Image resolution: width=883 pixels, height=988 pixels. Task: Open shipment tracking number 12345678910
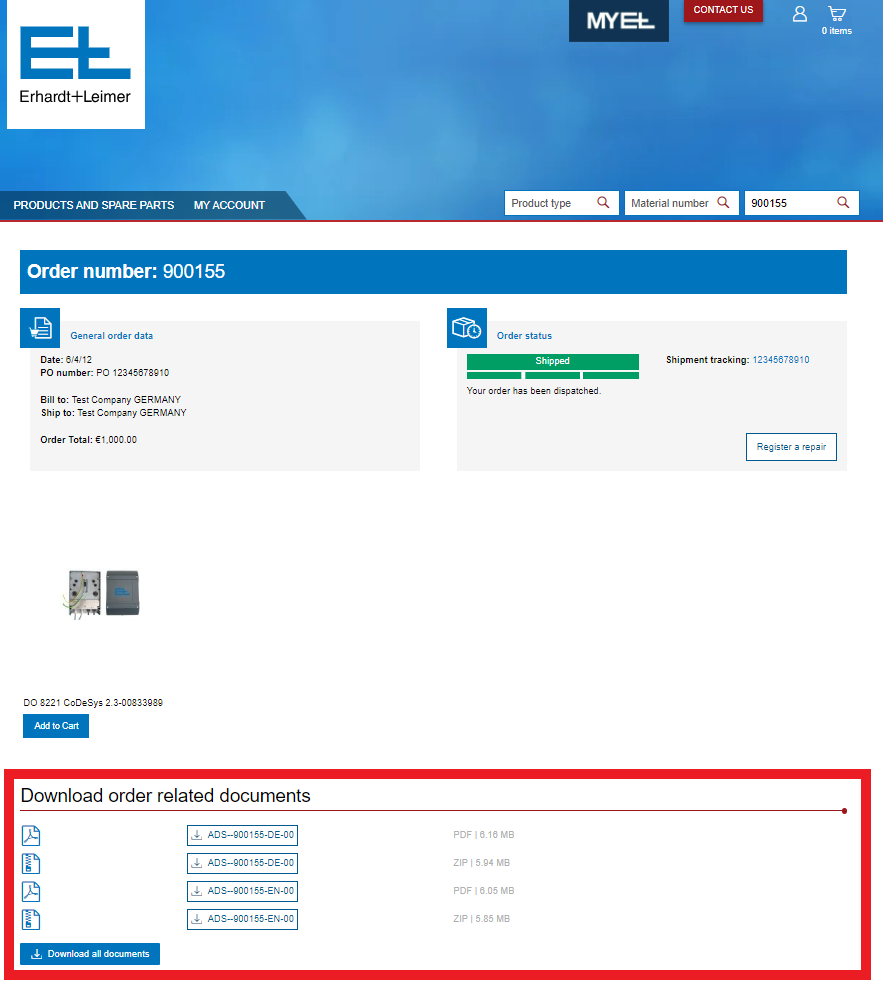pyautogui.click(x=780, y=360)
